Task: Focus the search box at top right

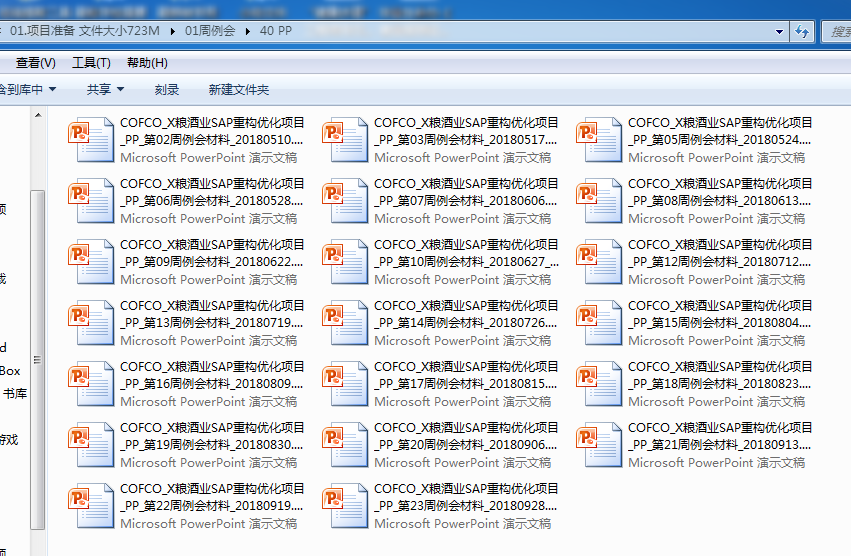Action: coord(837,31)
